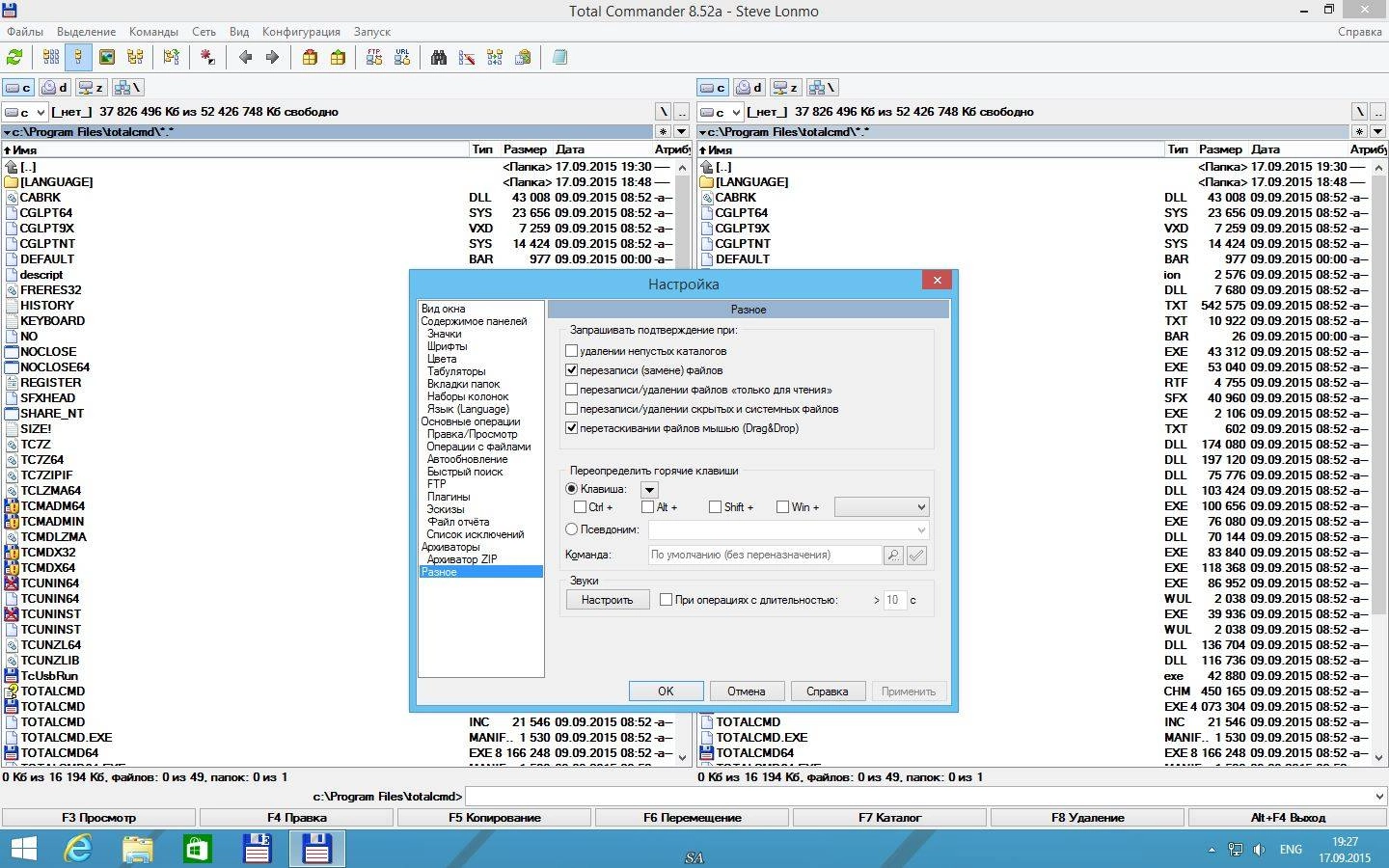The image size is (1389, 868).
Task: Click the F8 Удаление button
Action: [1088, 818]
